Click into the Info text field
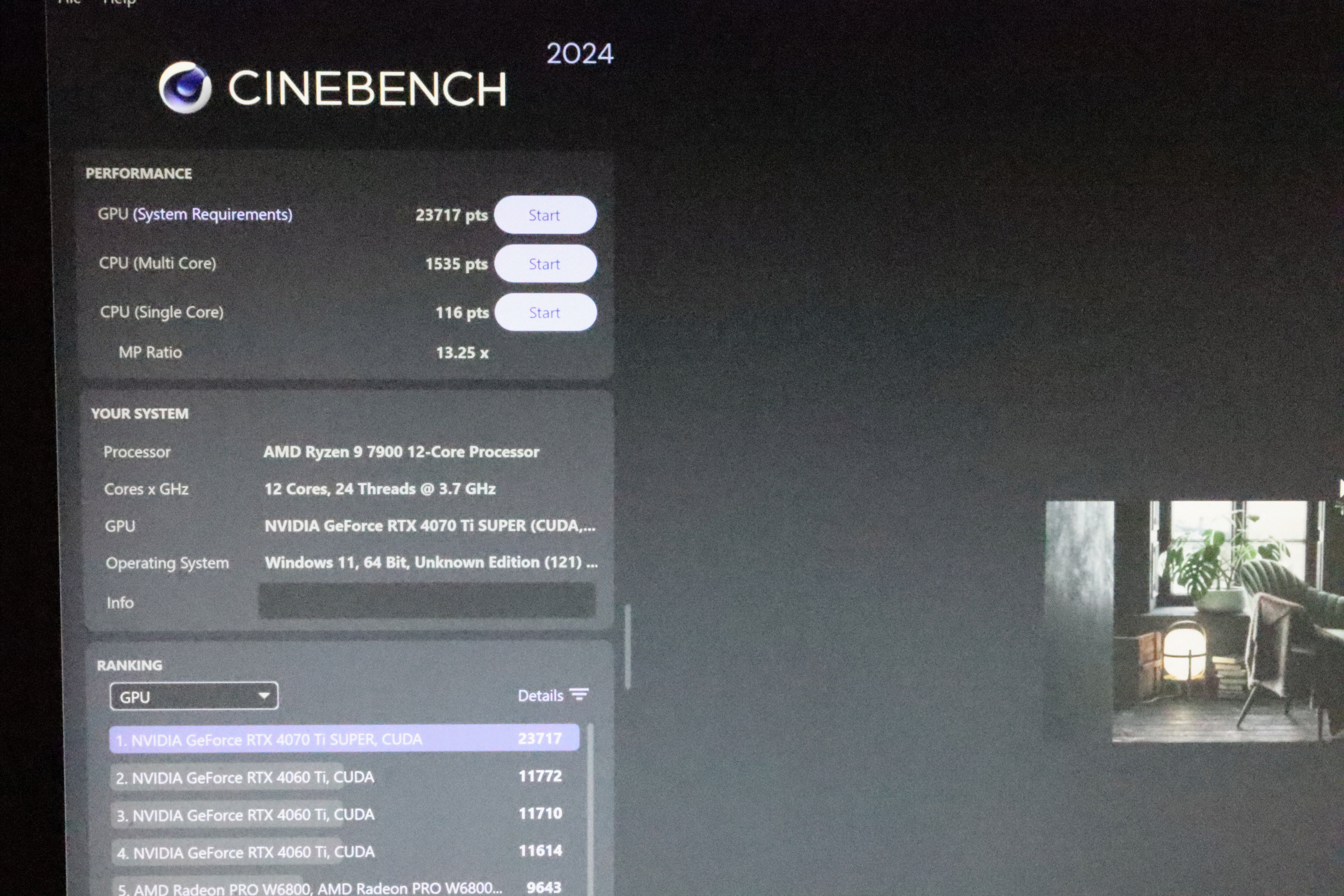 pyautogui.click(x=427, y=601)
